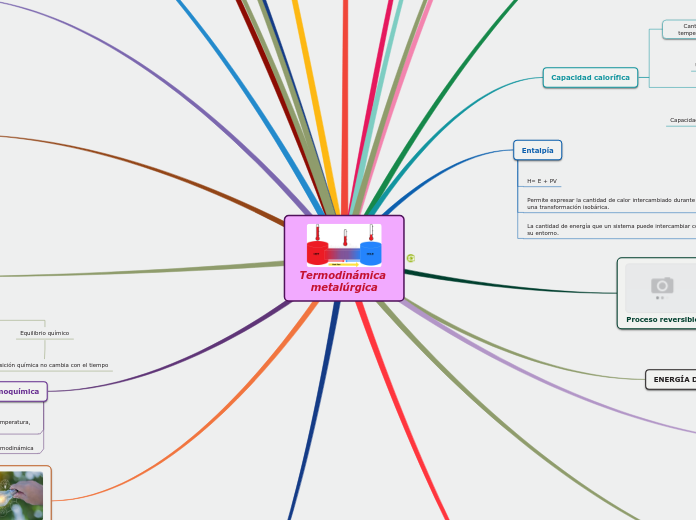The width and height of the screenshot is (696, 520).
Task: Click the thermometer image in the central node
Action: [x=344, y=245]
